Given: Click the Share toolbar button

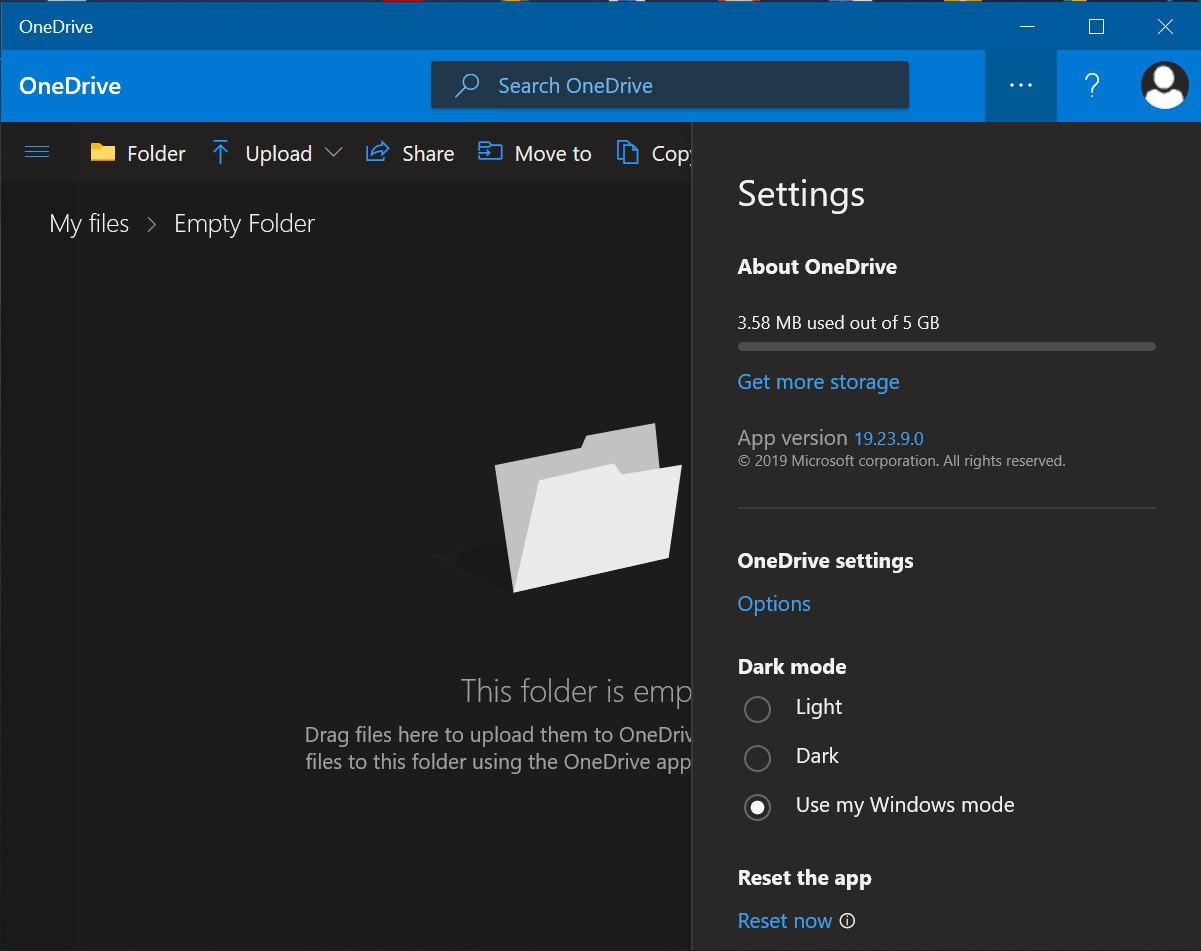Looking at the screenshot, I should click(x=410, y=153).
